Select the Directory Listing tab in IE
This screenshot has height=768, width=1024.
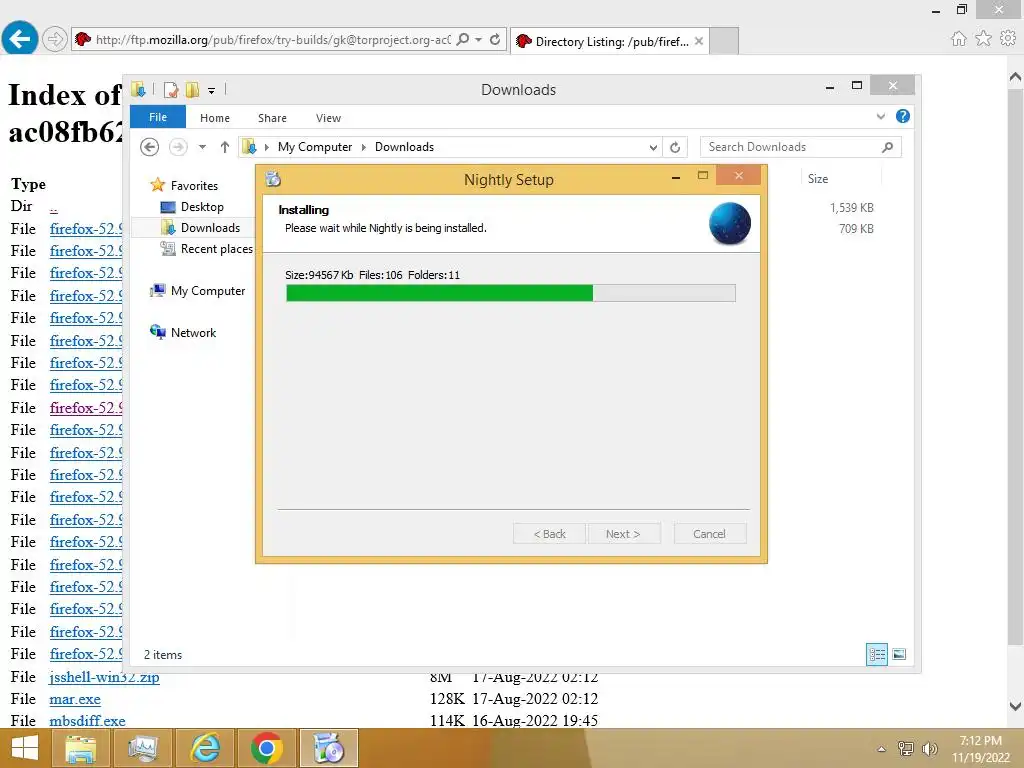click(609, 41)
